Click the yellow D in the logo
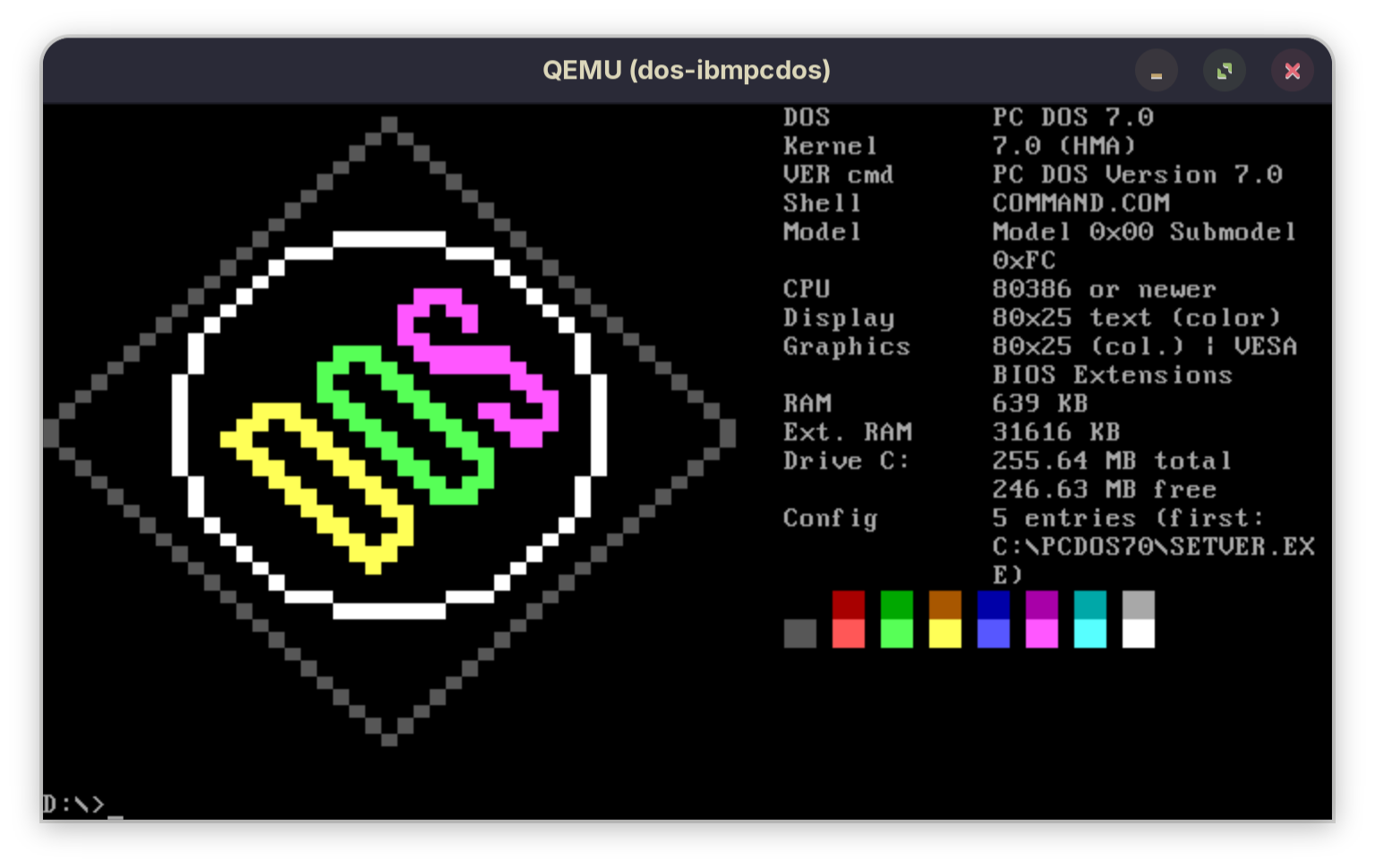1375x868 pixels. [x=318, y=489]
